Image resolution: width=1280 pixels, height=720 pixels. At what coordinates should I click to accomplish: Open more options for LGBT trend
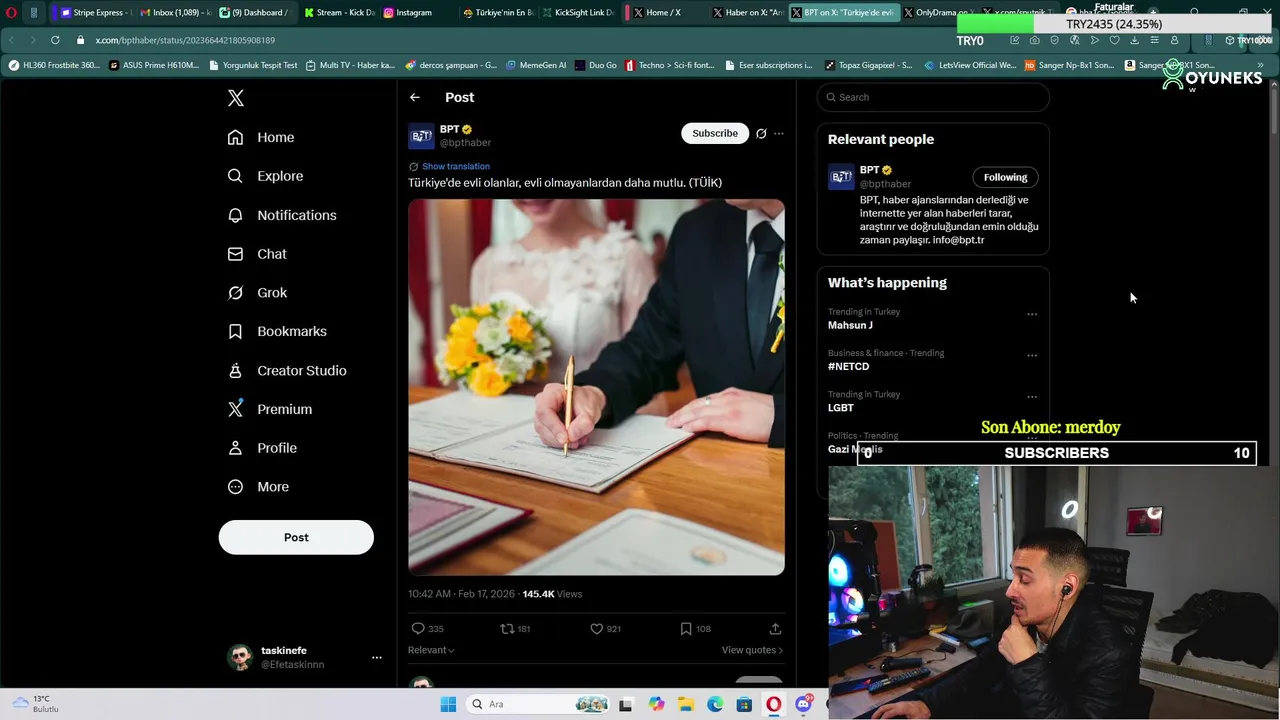pyautogui.click(x=1032, y=397)
